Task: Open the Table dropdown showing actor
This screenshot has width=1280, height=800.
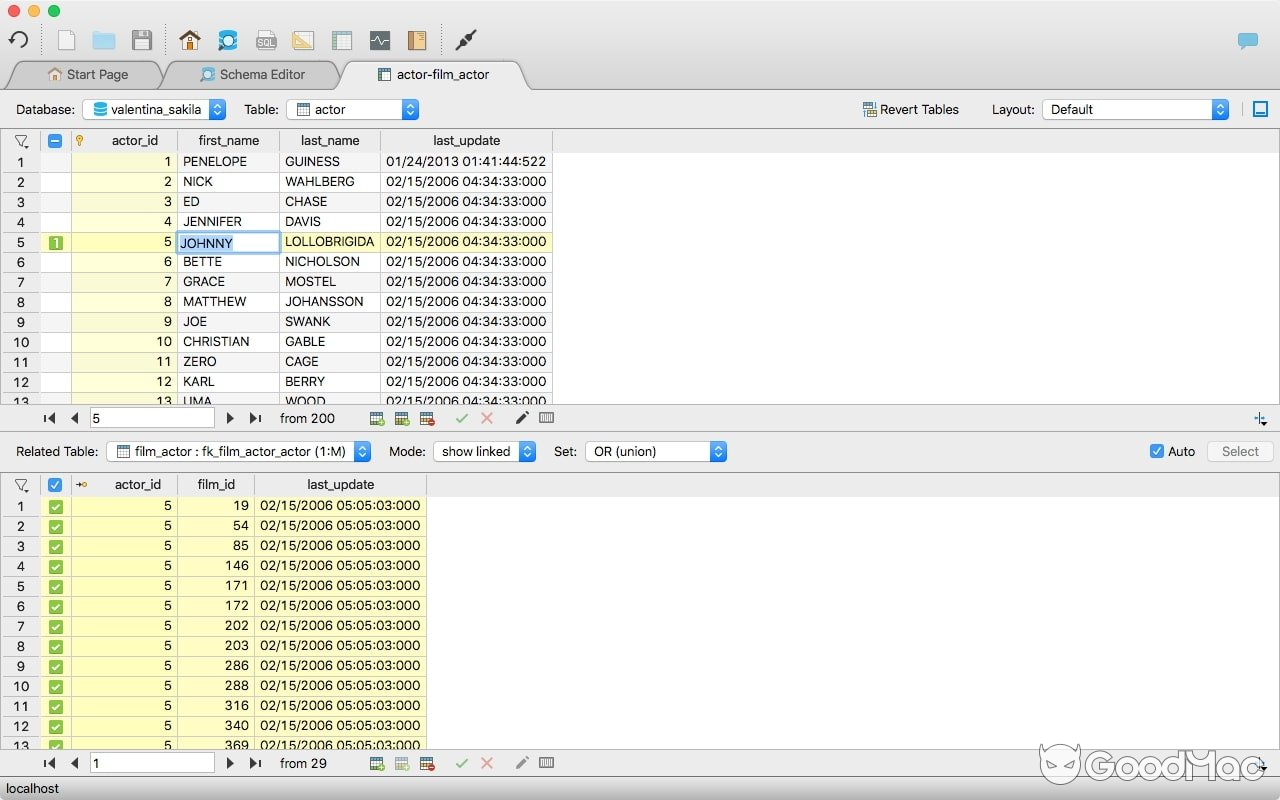Action: 350,109
